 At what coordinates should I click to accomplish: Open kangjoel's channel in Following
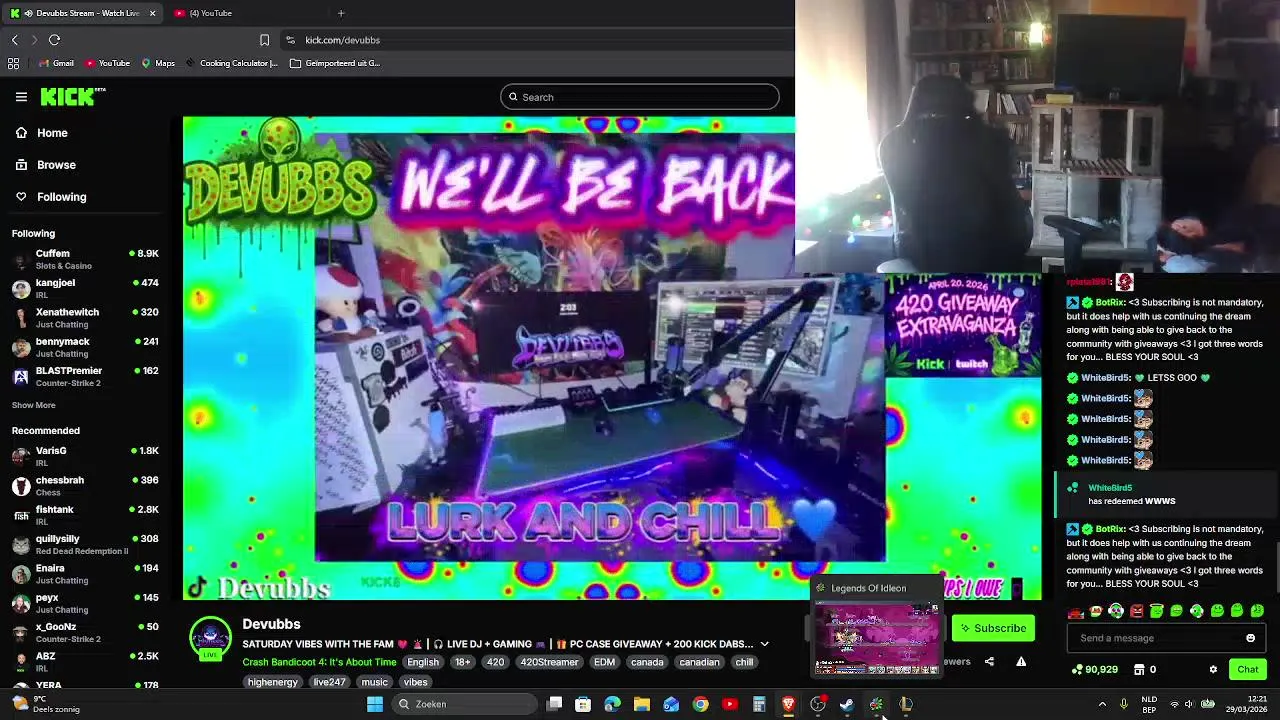(86, 289)
